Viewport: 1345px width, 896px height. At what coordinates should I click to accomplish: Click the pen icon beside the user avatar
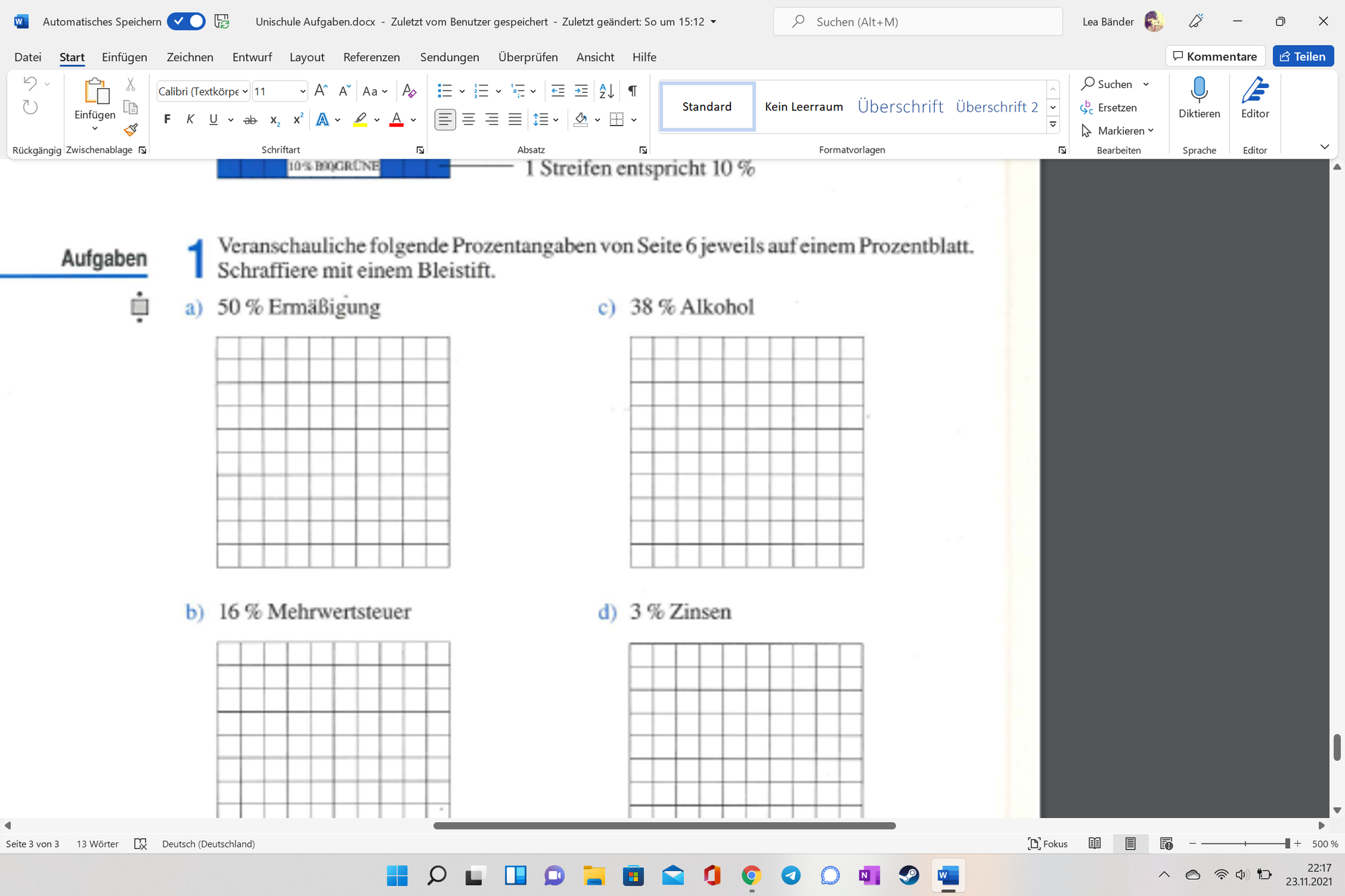pyautogui.click(x=1196, y=22)
